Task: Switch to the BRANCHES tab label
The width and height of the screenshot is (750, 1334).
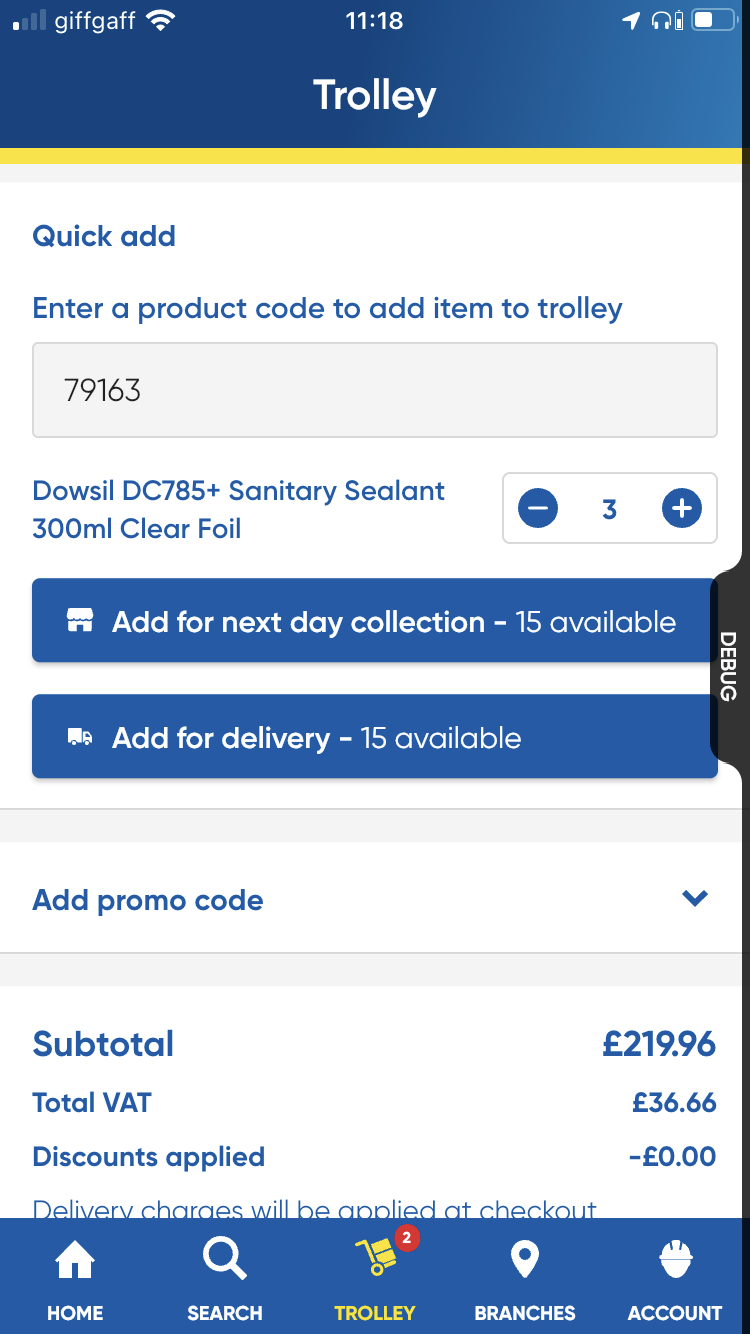Action: click(525, 1313)
